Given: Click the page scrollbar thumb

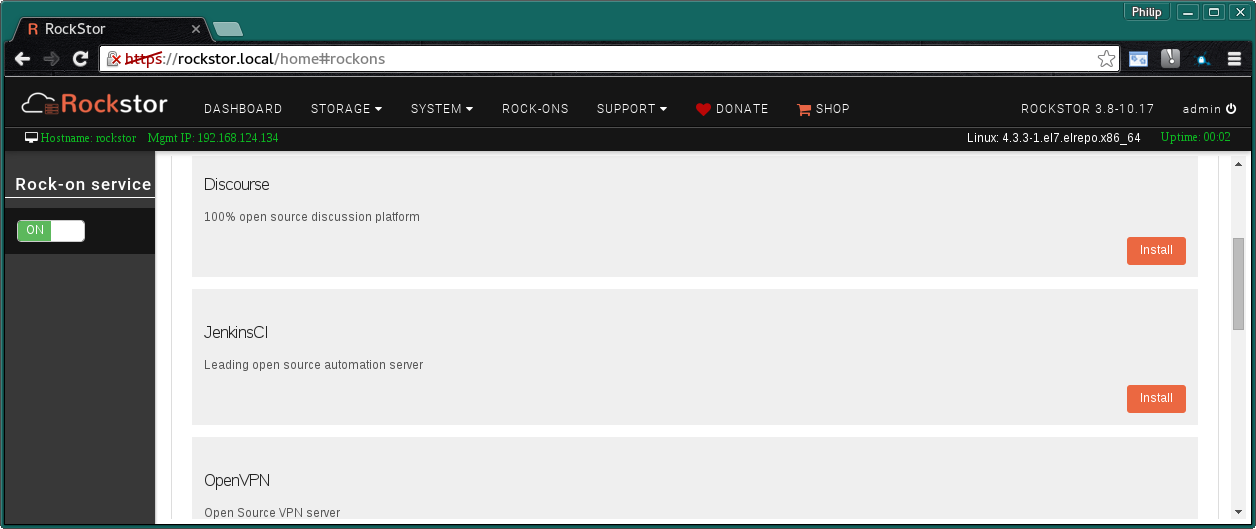Looking at the screenshot, I should (x=1238, y=284).
